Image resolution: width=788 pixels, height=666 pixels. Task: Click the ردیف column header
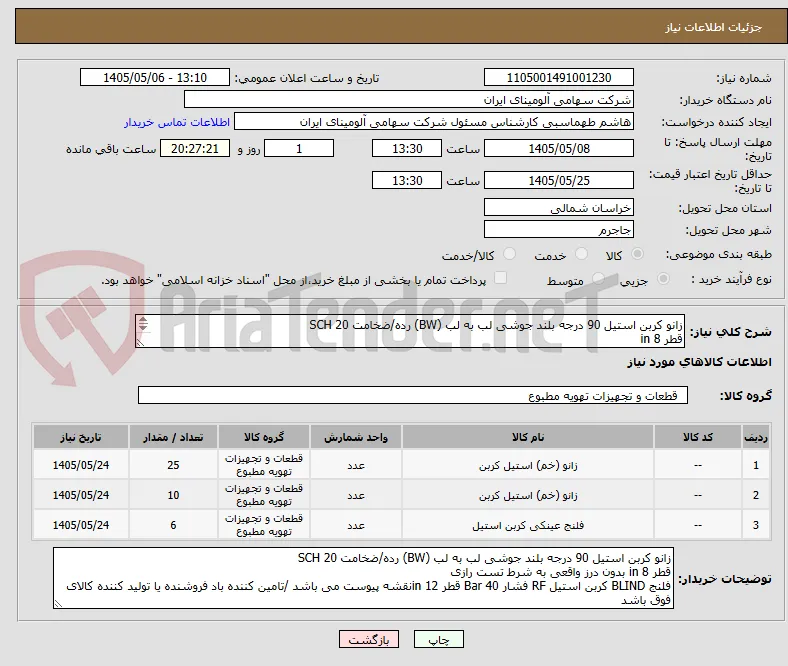756,437
